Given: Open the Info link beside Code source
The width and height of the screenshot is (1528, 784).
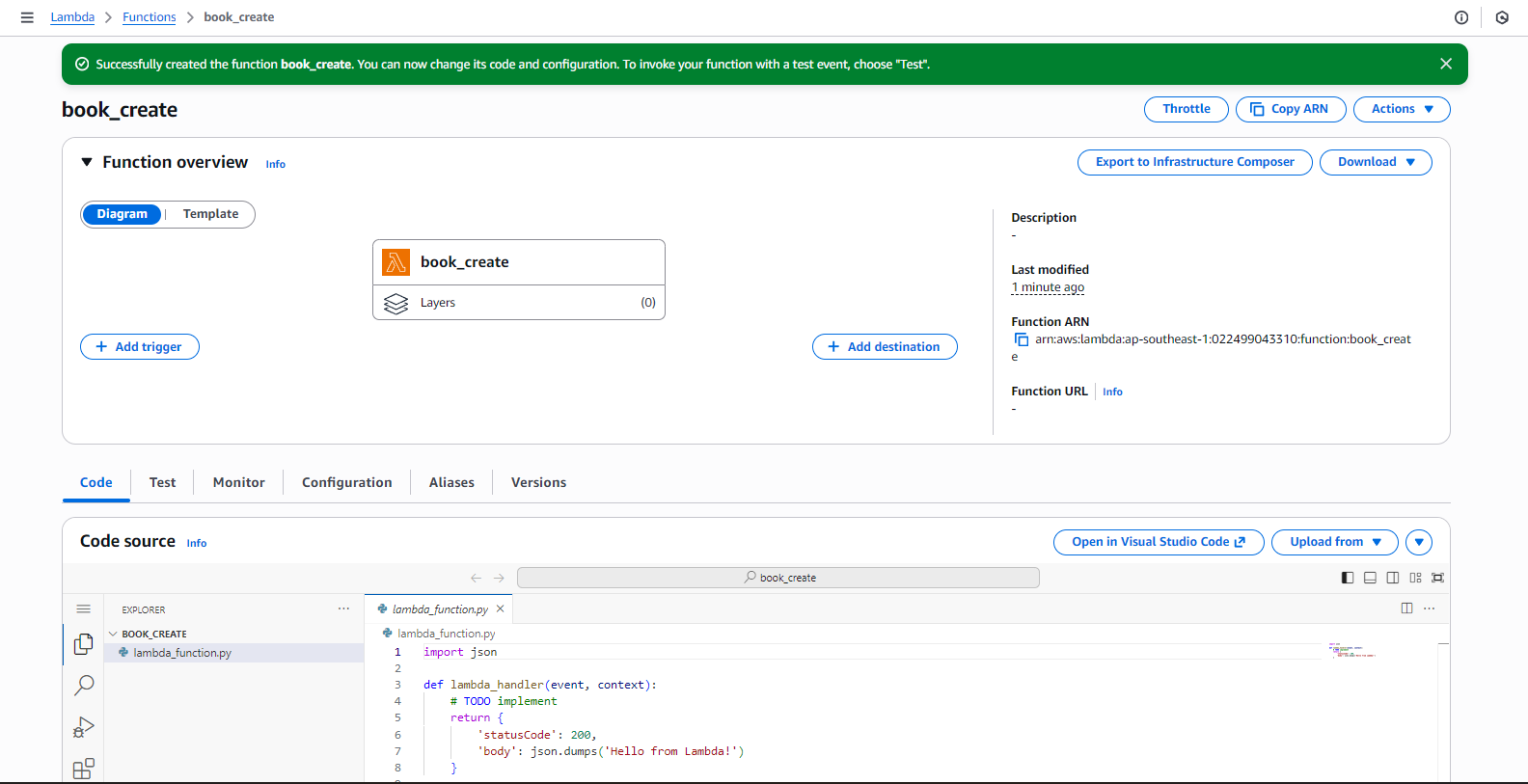Looking at the screenshot, I should tap(197, 543).
